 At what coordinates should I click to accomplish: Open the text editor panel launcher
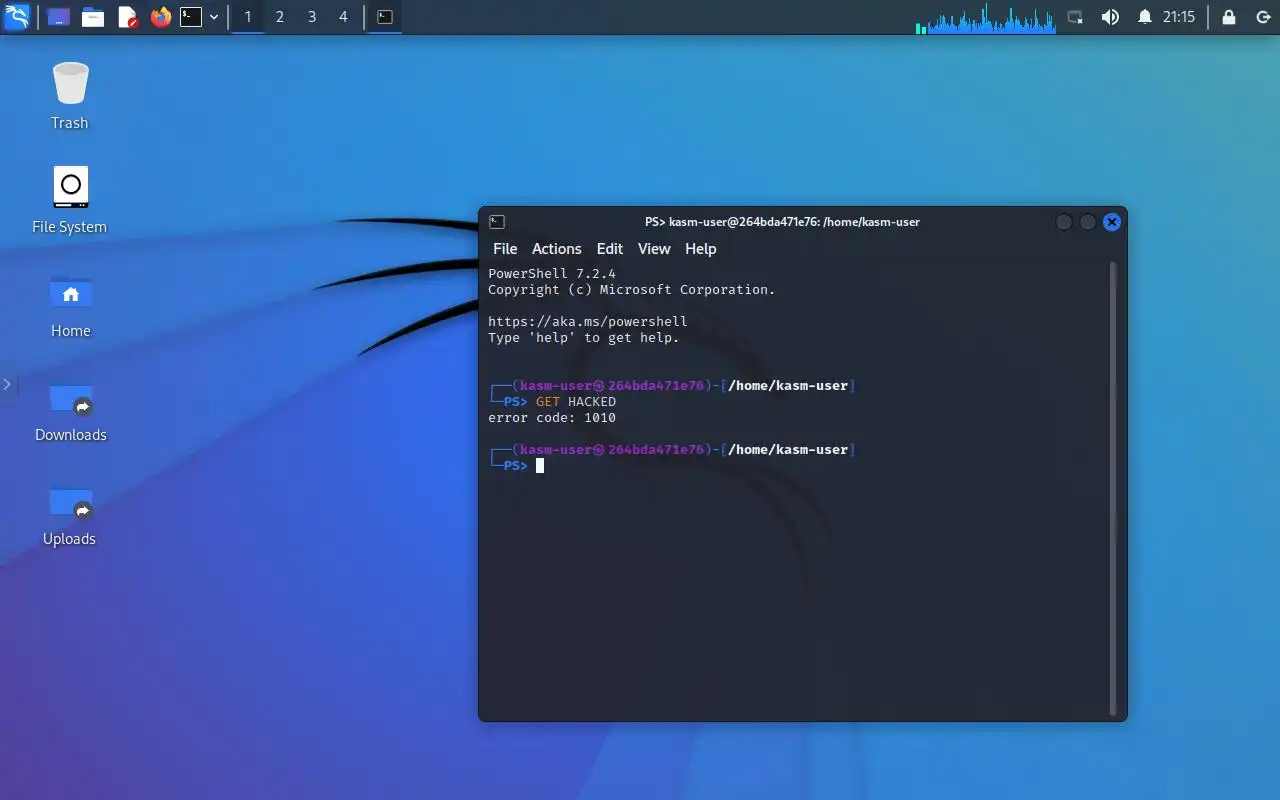(127, 17)
